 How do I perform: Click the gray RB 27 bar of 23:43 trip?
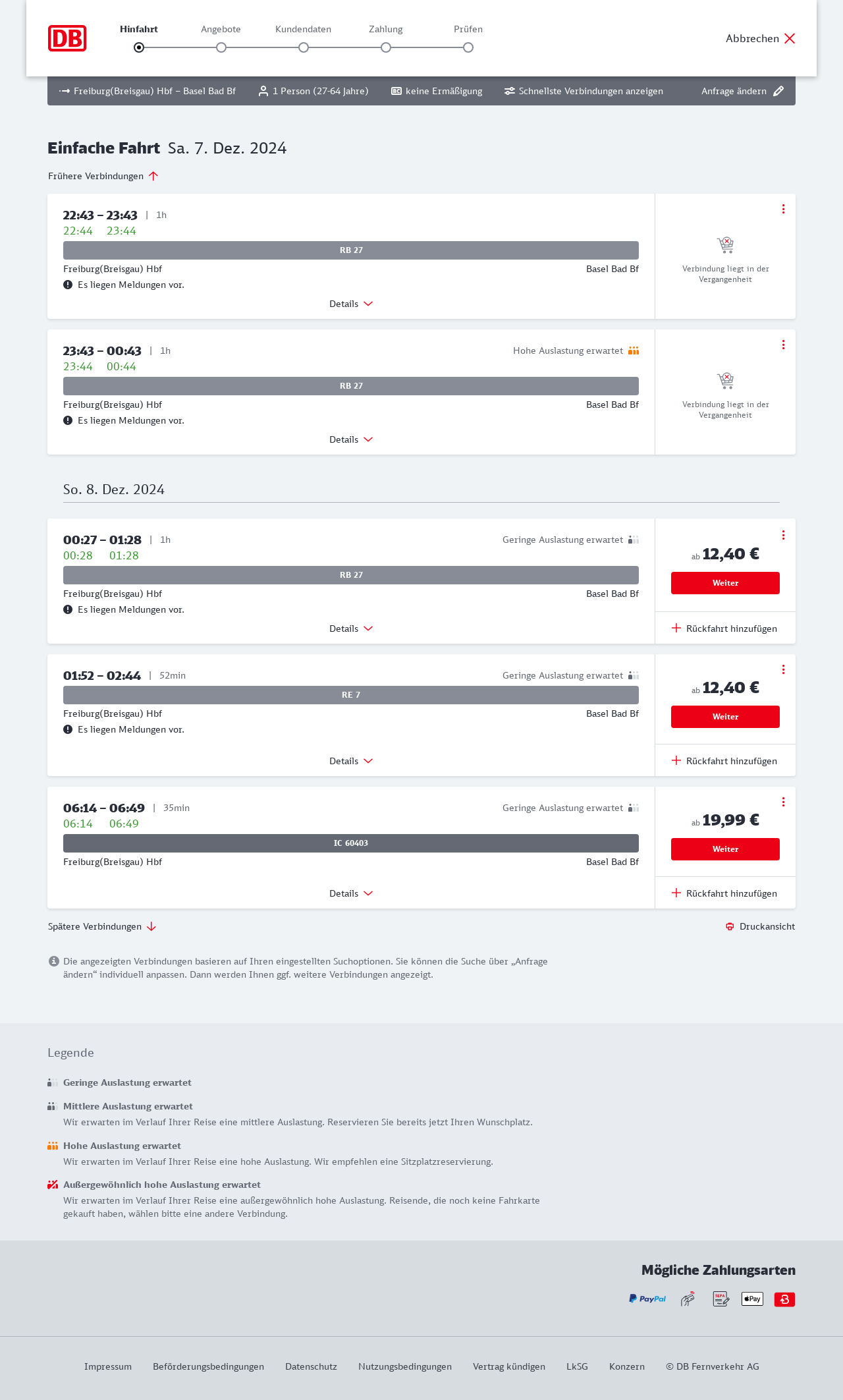(351, 386)
